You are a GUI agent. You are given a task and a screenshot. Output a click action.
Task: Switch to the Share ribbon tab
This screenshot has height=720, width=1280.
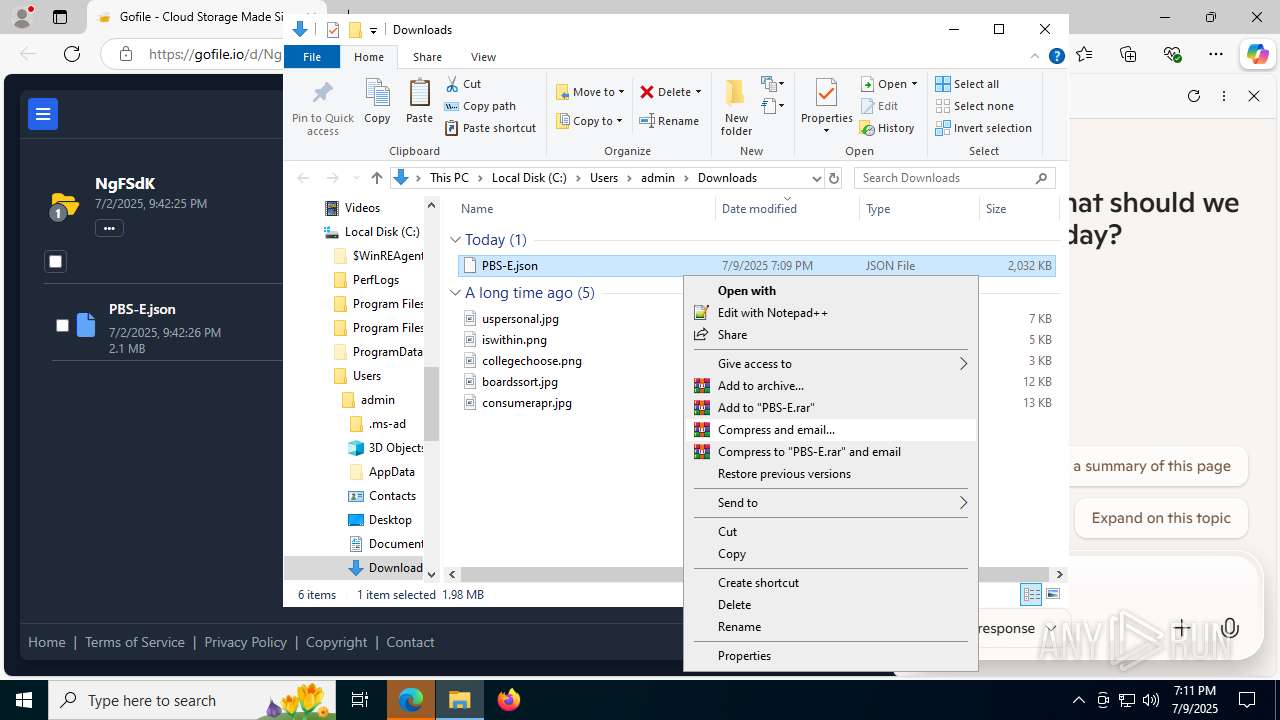[x=427, y=57]
